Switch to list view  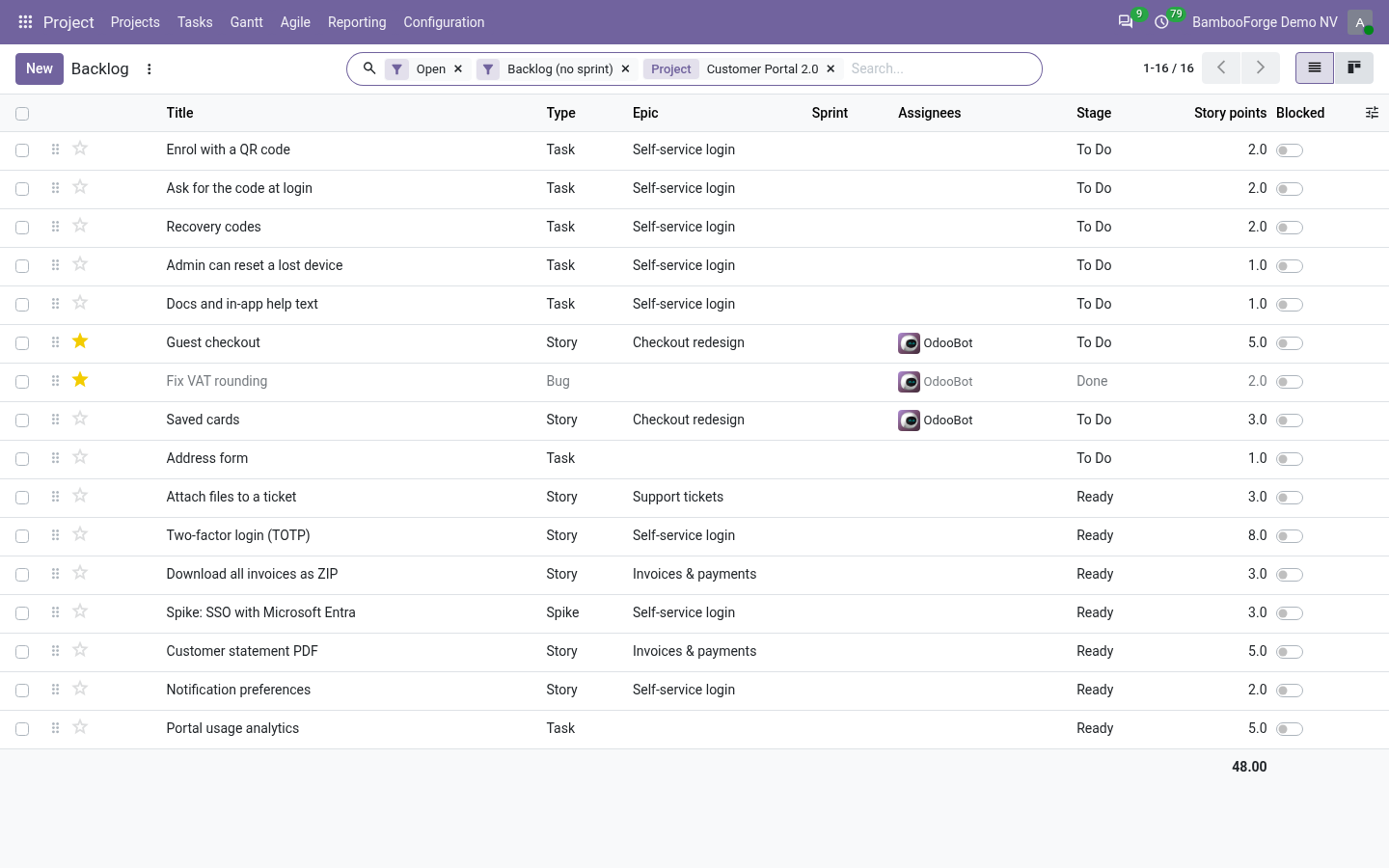[1315, 68]
